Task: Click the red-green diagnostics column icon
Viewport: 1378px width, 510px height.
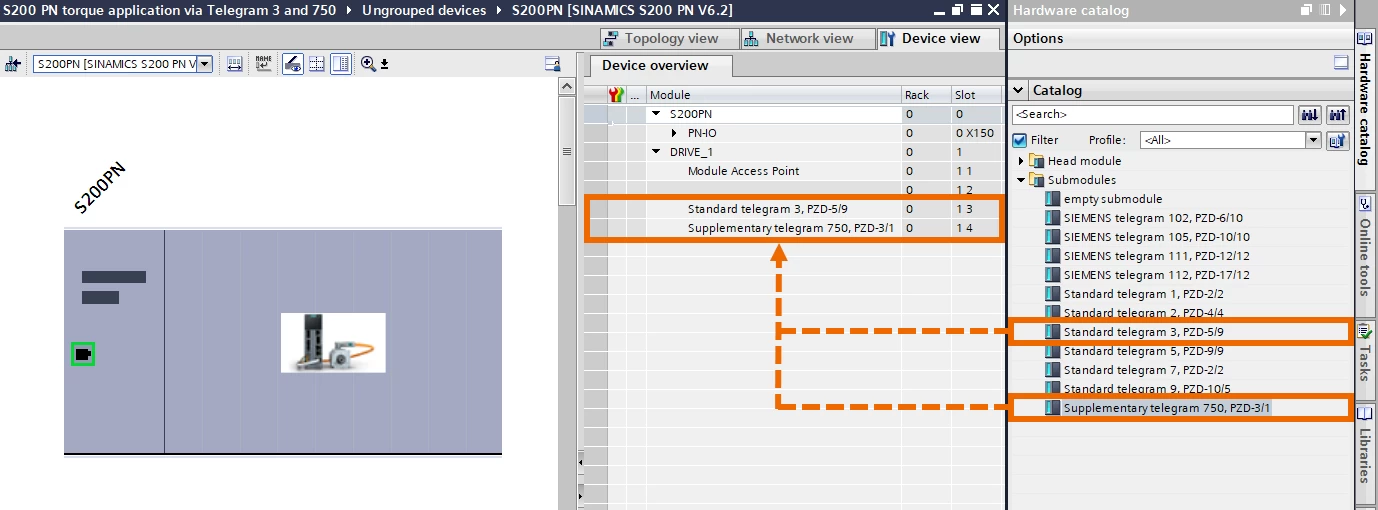Action: 616,95
